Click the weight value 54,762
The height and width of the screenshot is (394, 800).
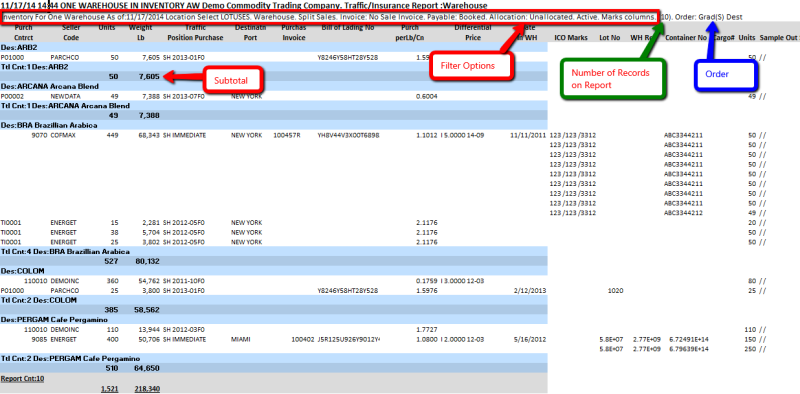149,281
